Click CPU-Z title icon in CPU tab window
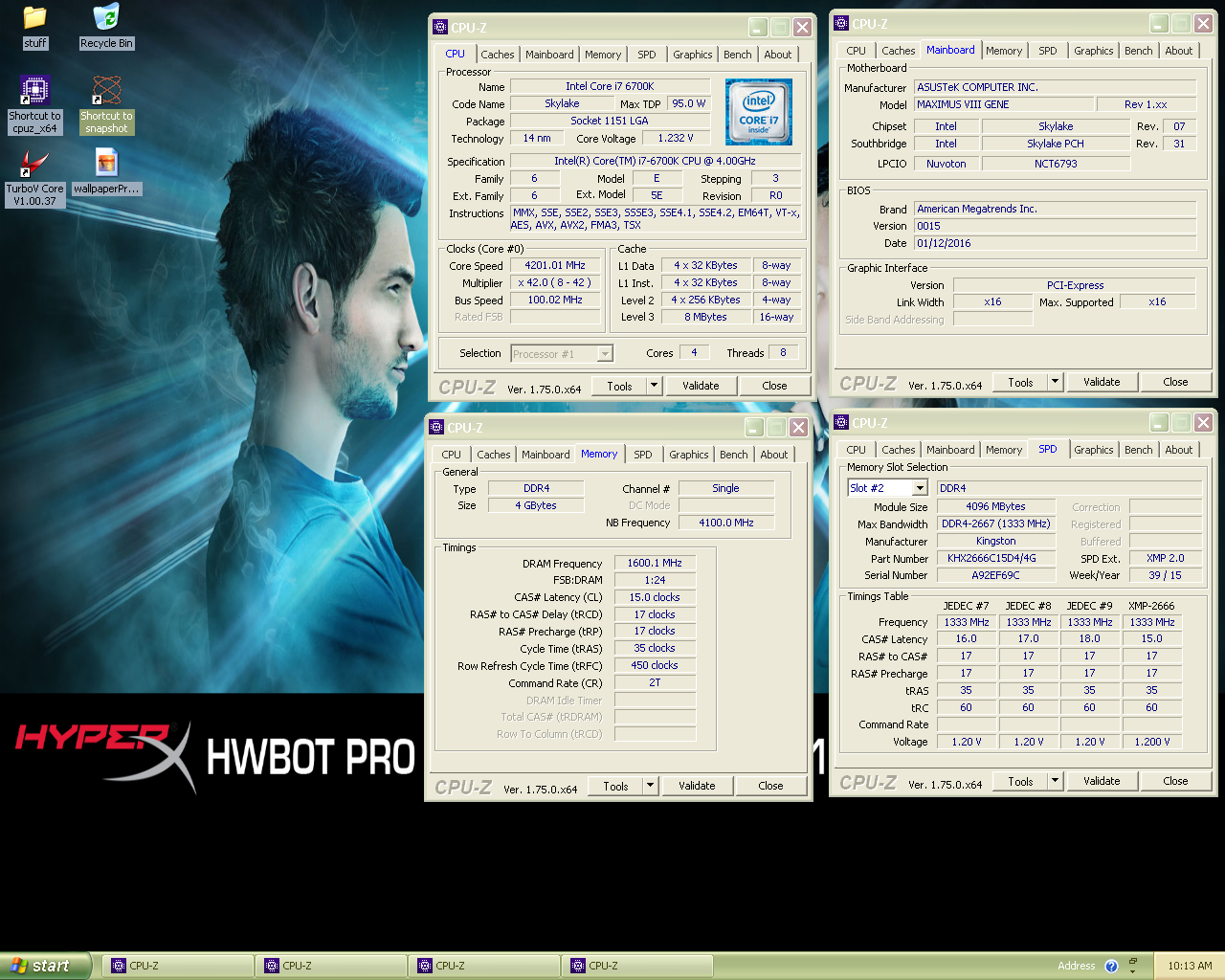The height and width of the screenshot is (980, 1225). click(440, 28)
